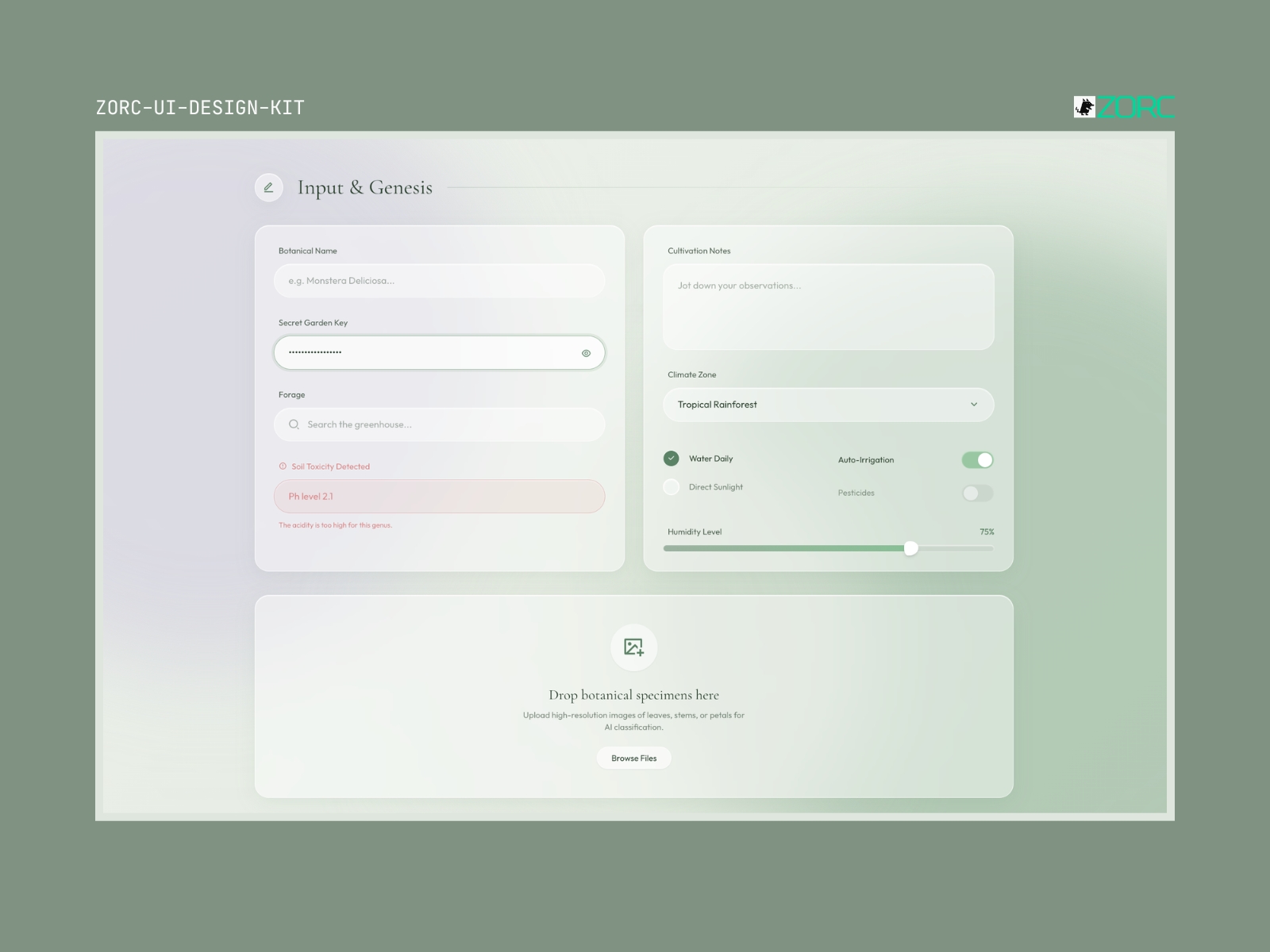This screenshot has width=1270, height=952.
Task: Click the Search the greenhouse field
Action: (440, 424)
